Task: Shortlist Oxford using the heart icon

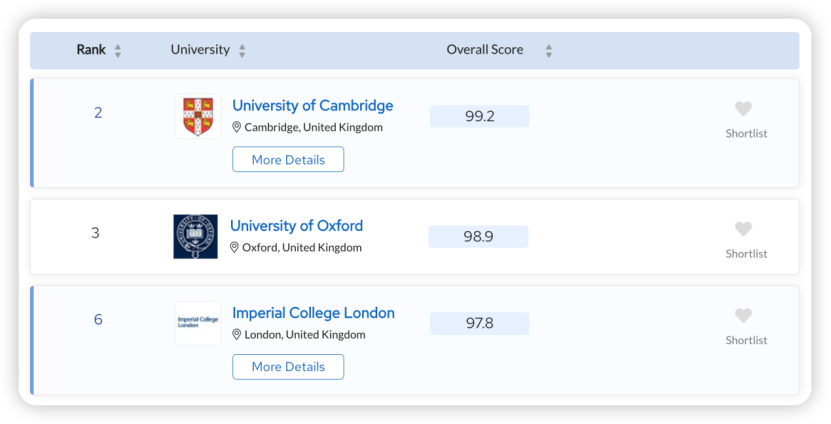Action: pos(744,229)
